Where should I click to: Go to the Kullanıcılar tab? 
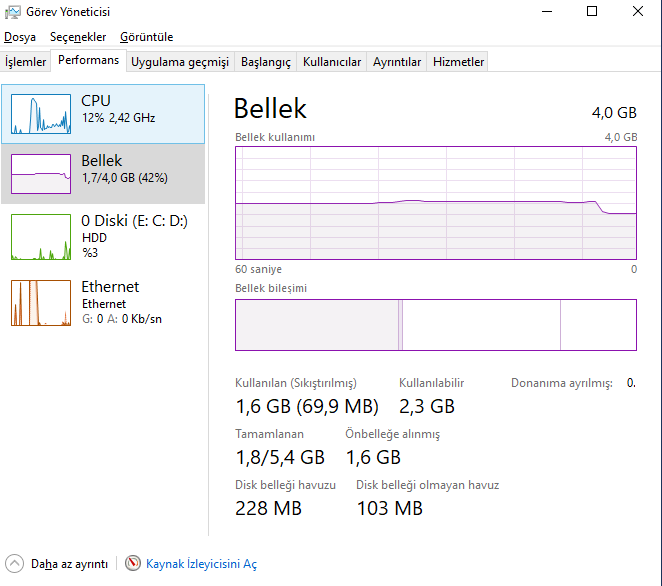pos(332,62)
